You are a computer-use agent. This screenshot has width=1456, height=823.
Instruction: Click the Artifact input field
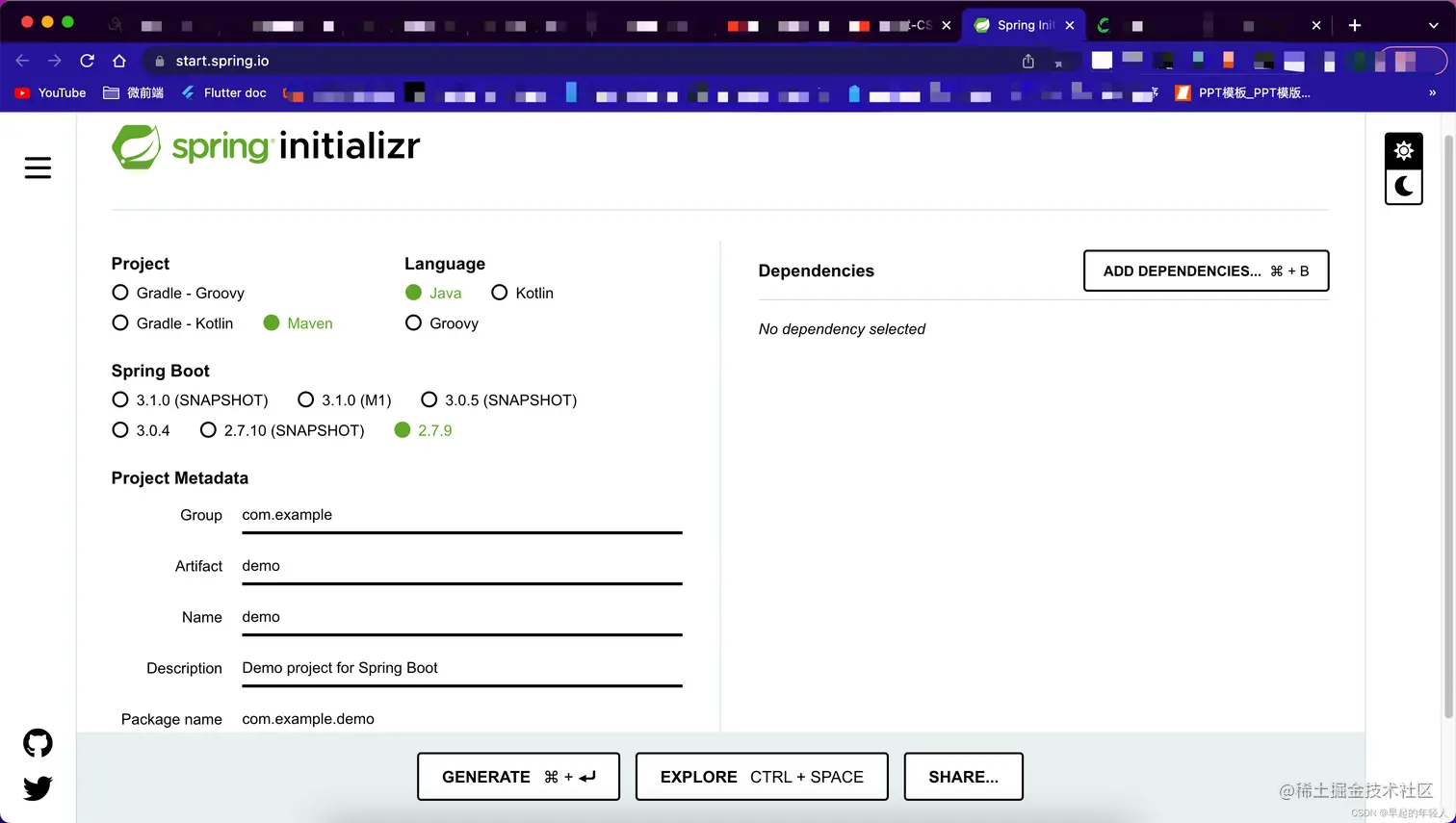(x=462, y=567)
